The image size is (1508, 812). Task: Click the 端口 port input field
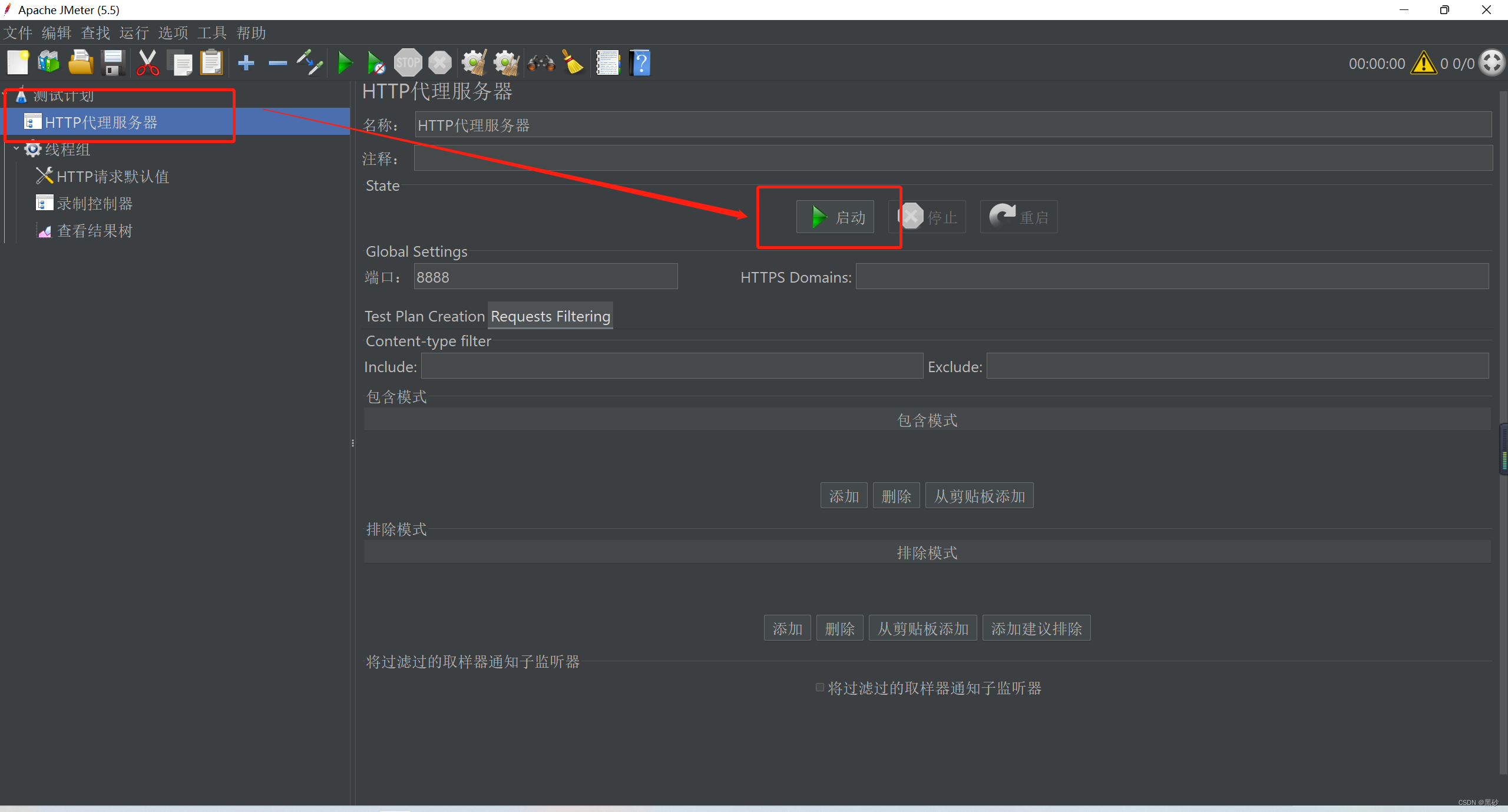point(545,277)
